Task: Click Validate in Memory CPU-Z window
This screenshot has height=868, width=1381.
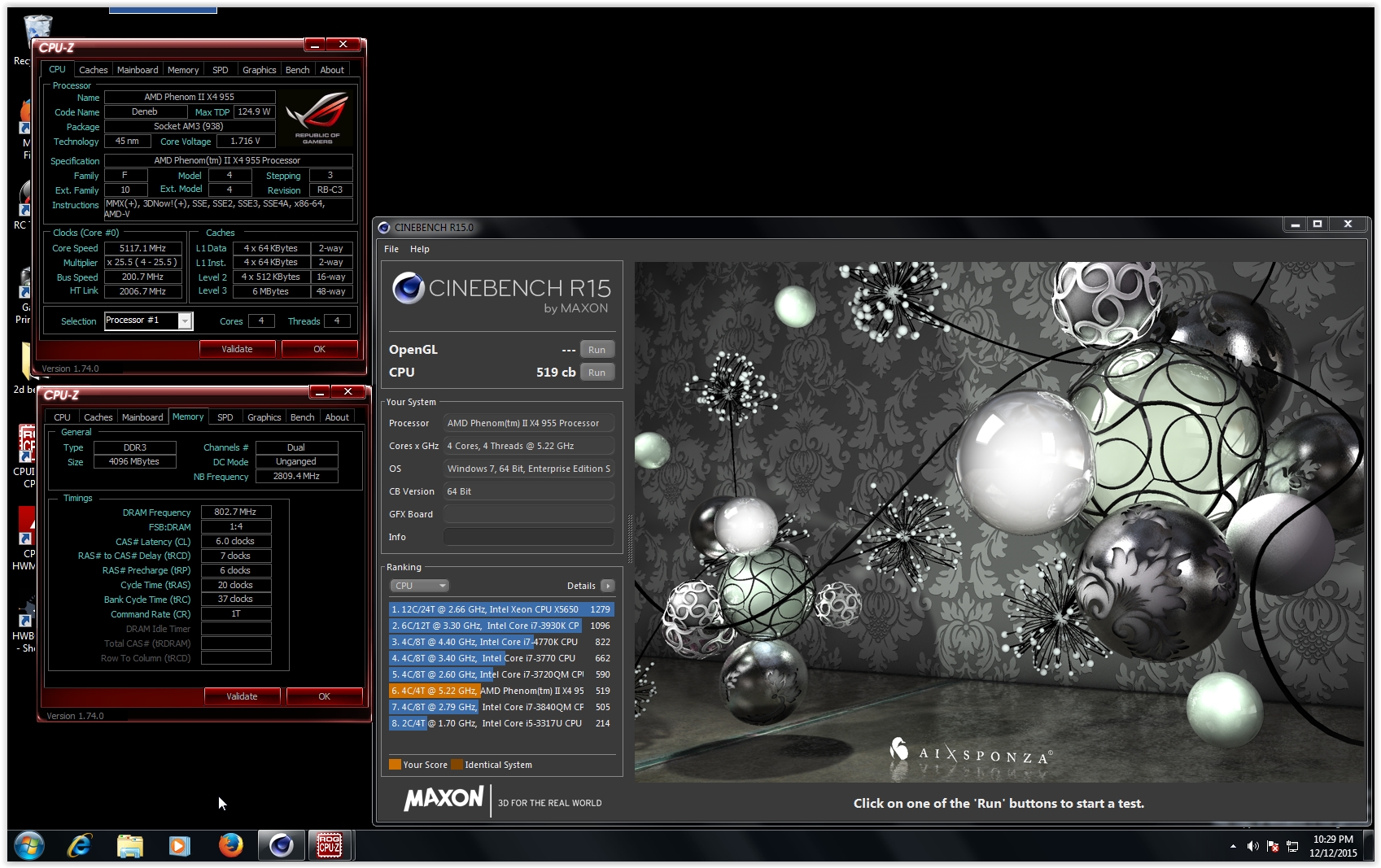Action: coord(243,696)
